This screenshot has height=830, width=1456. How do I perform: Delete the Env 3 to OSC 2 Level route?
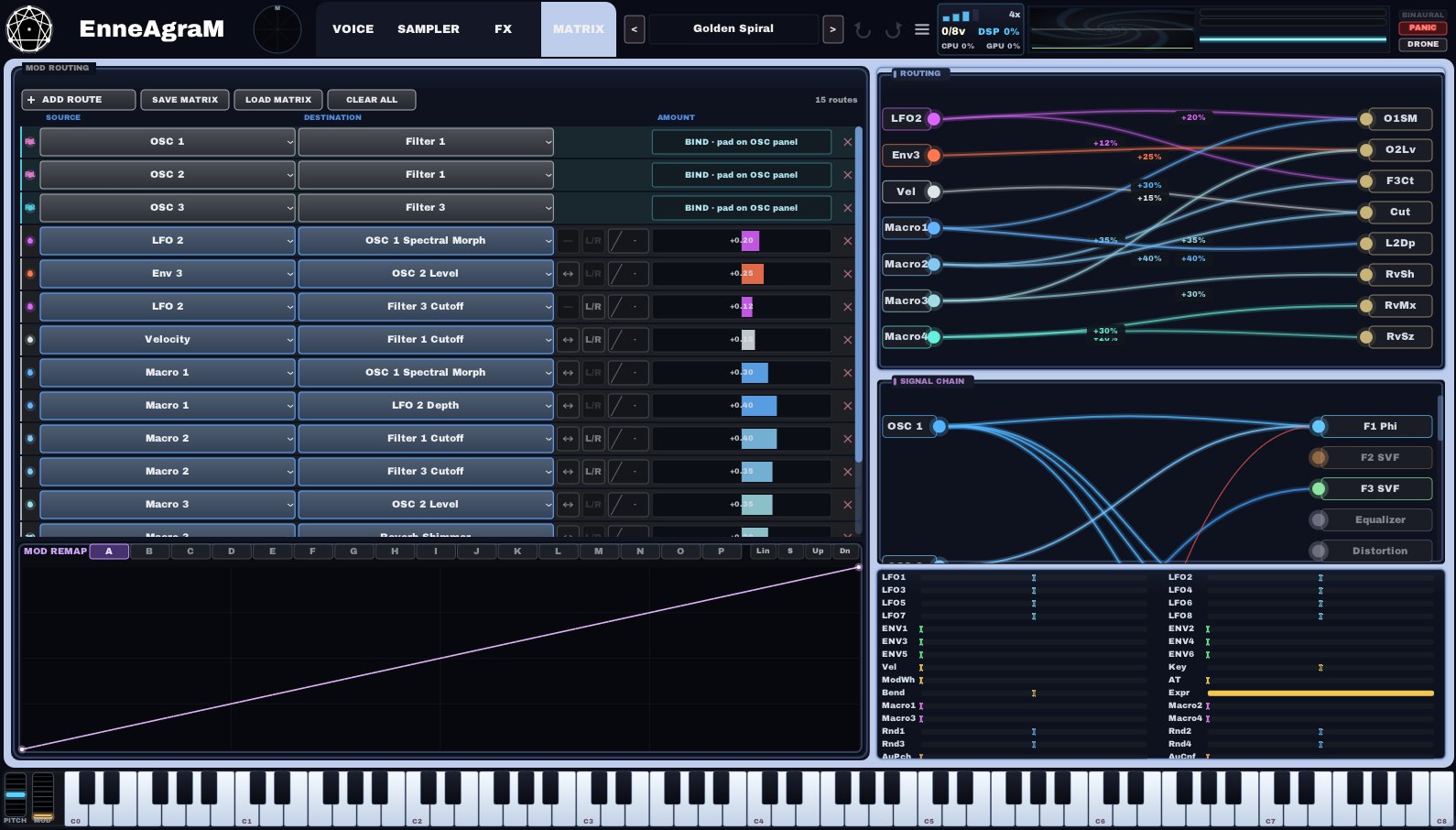[848, 274]
